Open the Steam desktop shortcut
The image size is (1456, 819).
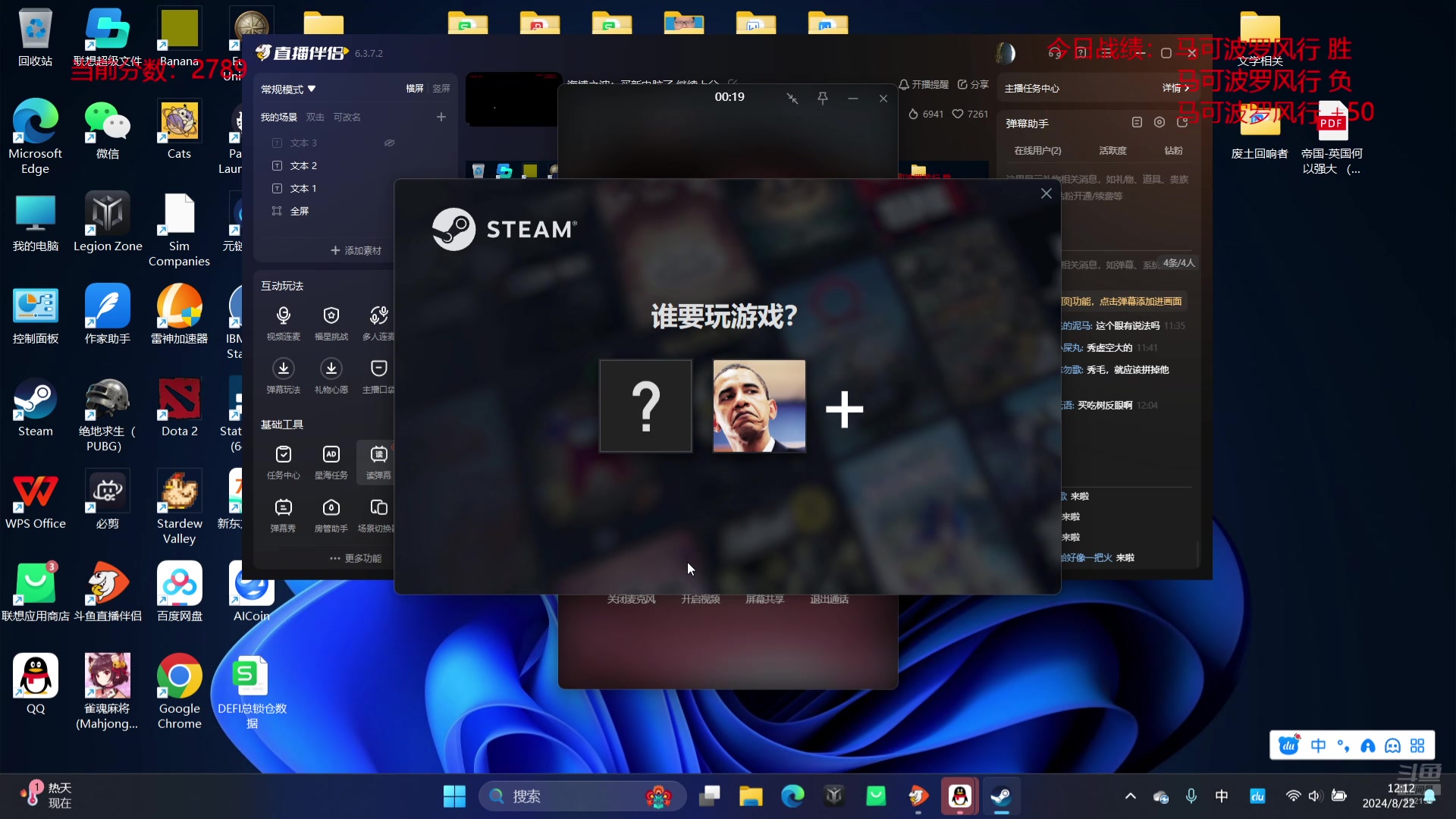pyautogui.click(x=36, y=408)
